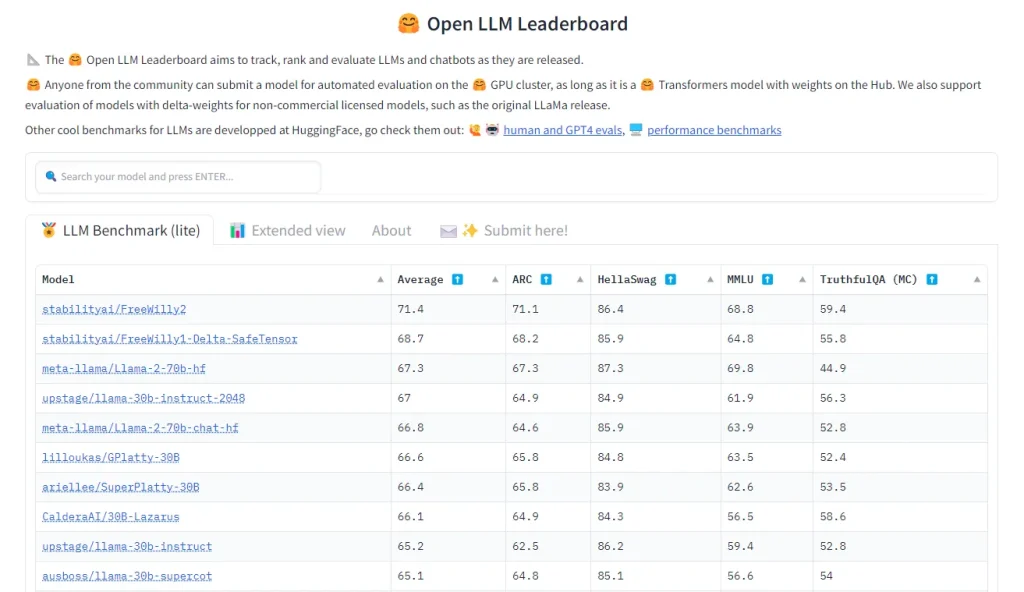Toggle sort triangle in HellaSwag column
This screenshot has width=1024, height=592.
tap(710, 280)
